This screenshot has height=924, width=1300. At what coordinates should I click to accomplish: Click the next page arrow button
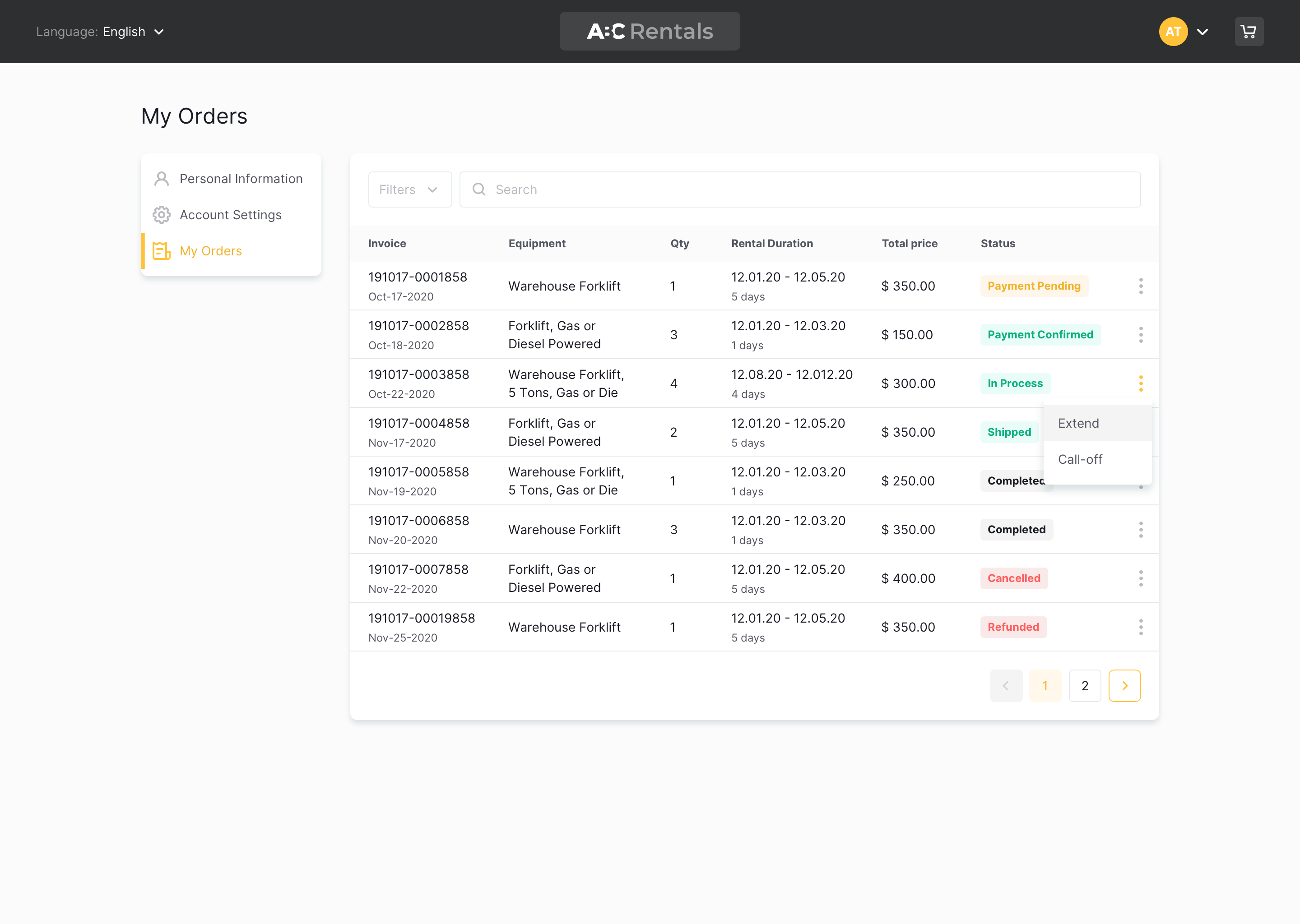coord(1124,686)
